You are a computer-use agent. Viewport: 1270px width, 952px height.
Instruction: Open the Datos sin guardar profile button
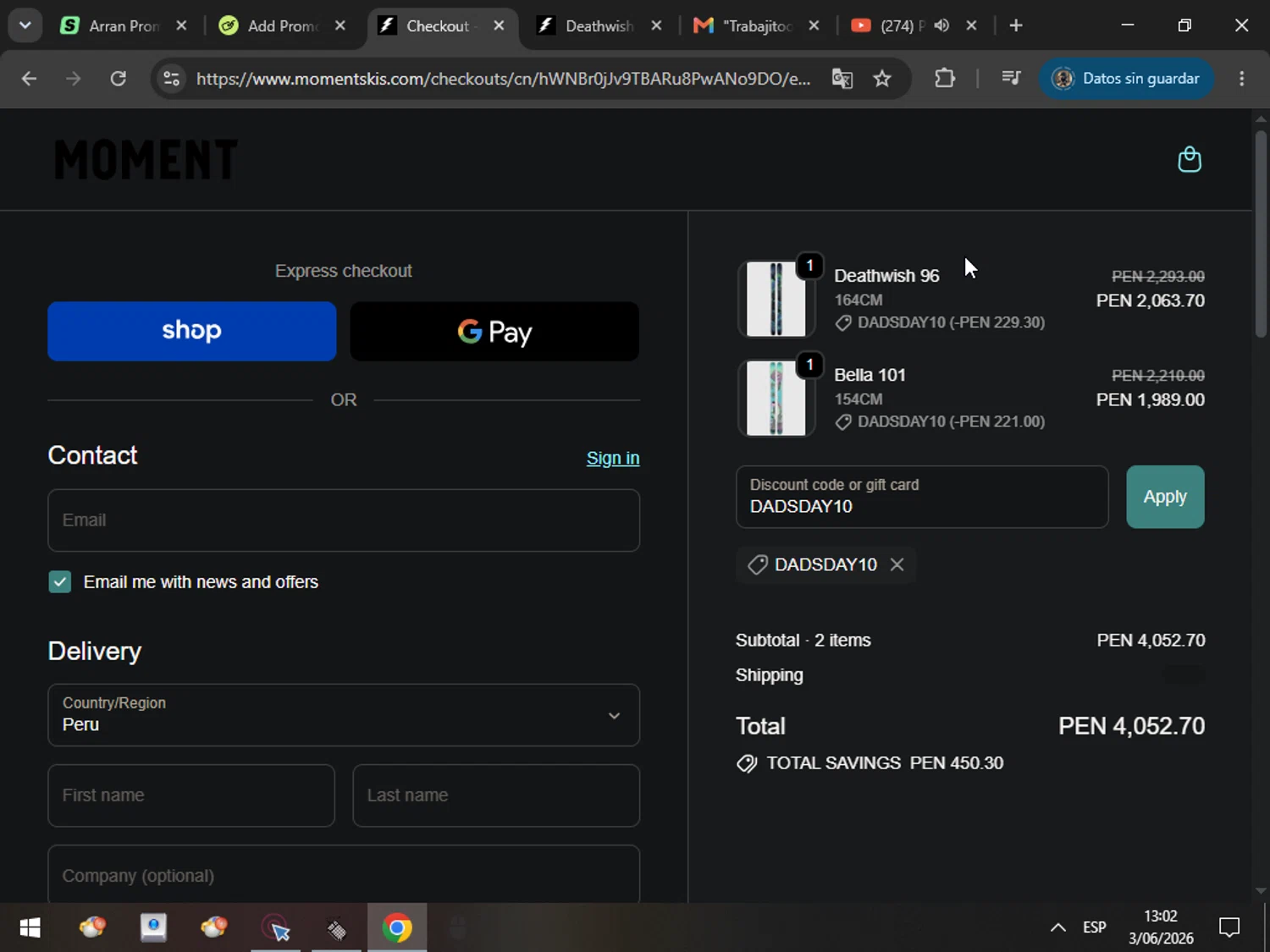coord(1126,79)
